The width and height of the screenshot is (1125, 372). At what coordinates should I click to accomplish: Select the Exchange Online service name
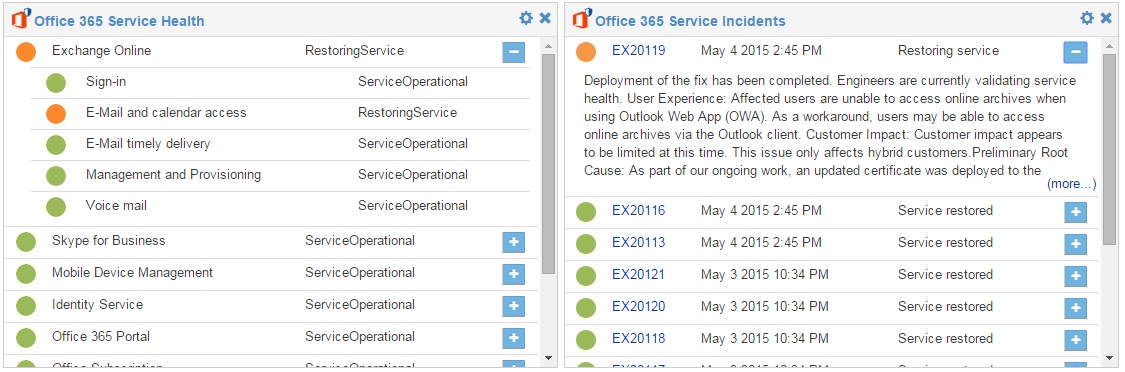(101, 51)
